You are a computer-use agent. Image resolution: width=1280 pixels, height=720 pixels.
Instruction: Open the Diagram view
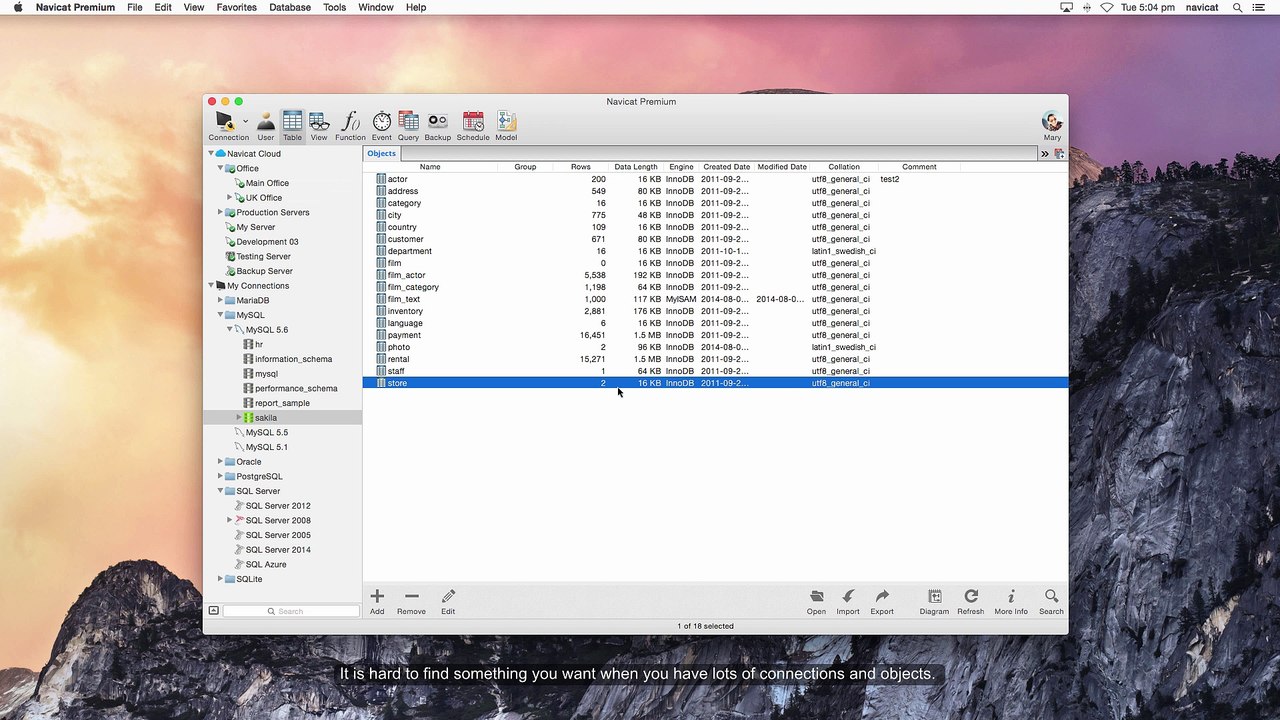tap(934, 601)
